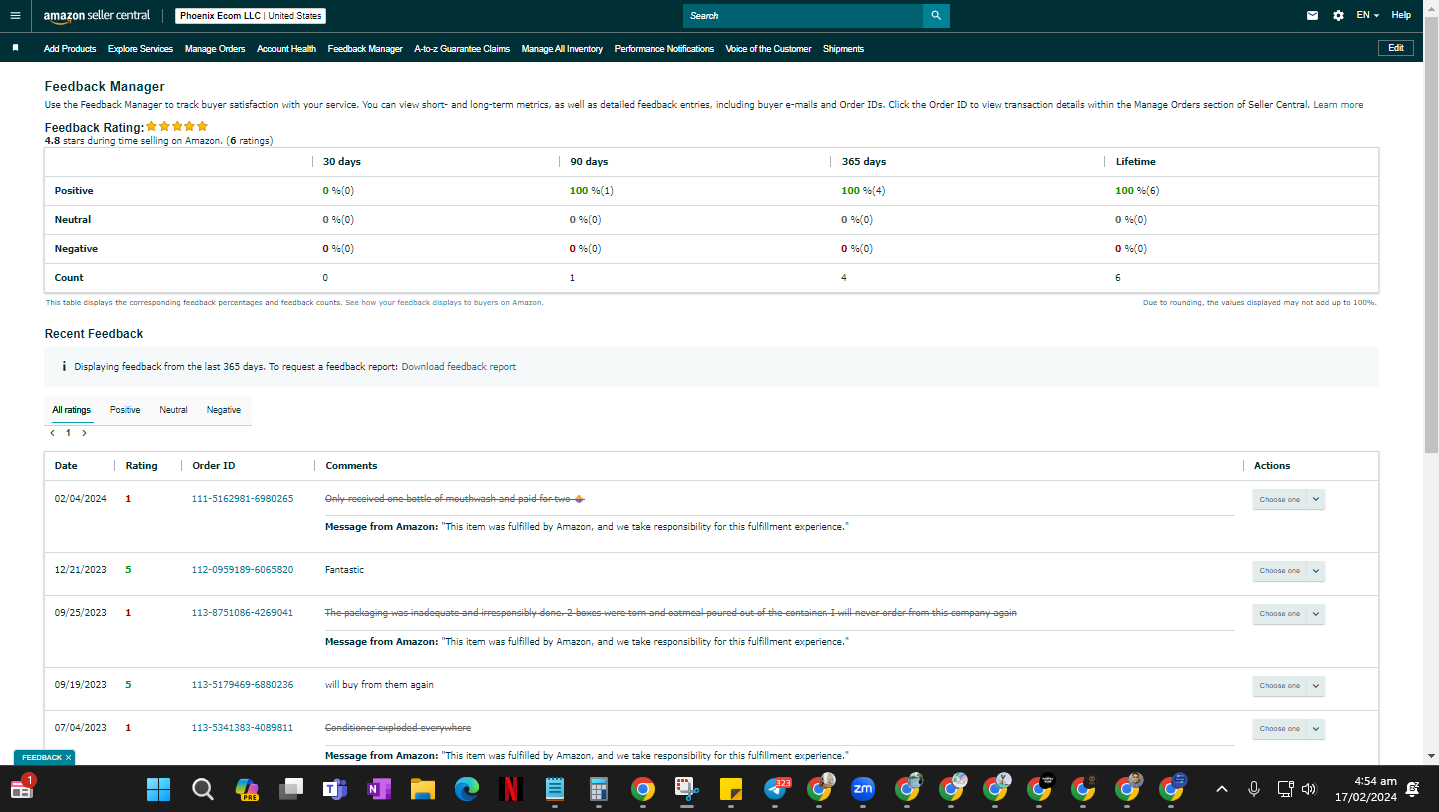Open Microsoft Edge from taskbar
This screenshot has width=1439, height=812.
pyautogui.click(x=466, y=789)
